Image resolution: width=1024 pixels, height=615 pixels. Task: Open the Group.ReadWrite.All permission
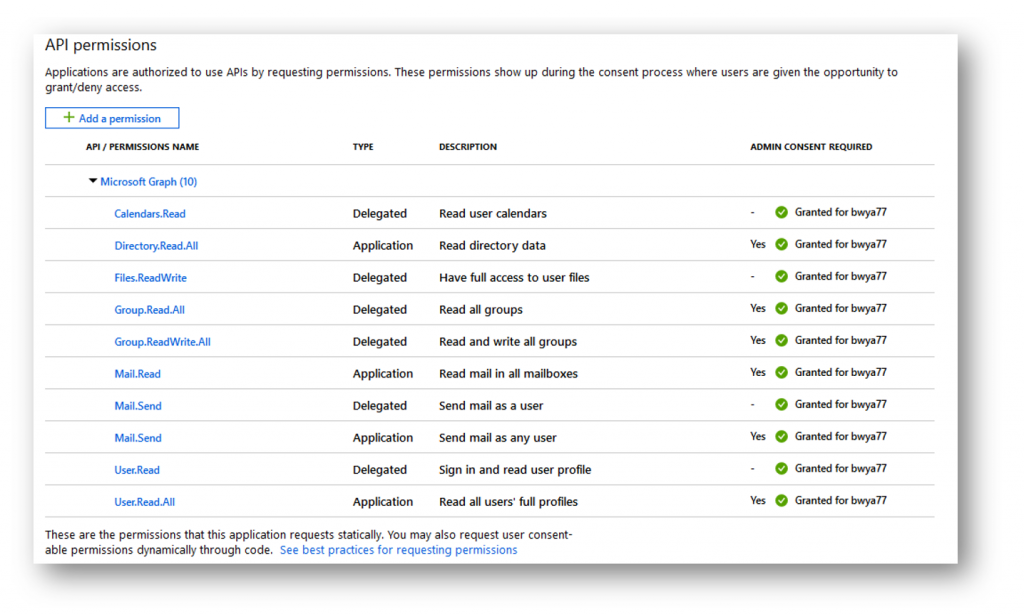[x=162, y=341]
